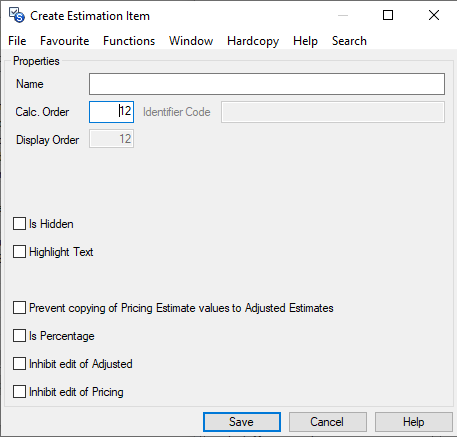Open the File menu

point(17,41)
